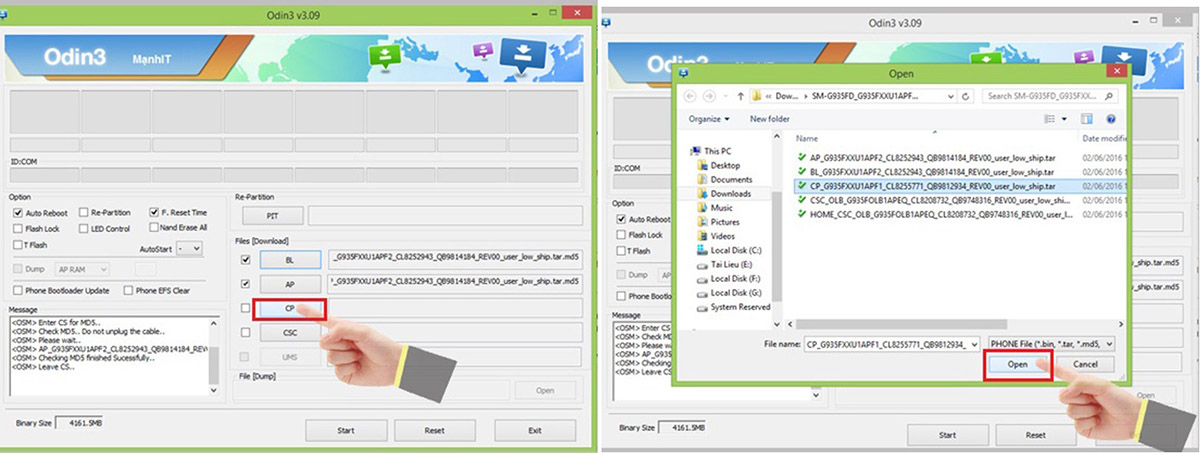This screenshot has width=1200, height=453.
Task: Open the AutoStart dropdown
Action: click(x=188, y=248)
